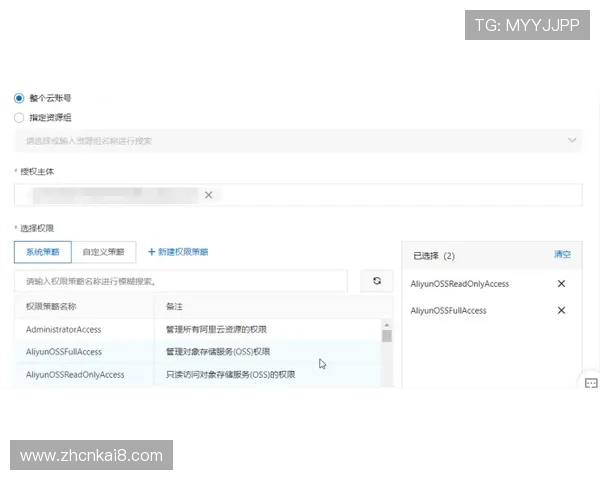The width and height of the screenshot is (600, 480).
Task: Click AliyunOSSFullAccess text in selected panel
Action: [448, 310]
